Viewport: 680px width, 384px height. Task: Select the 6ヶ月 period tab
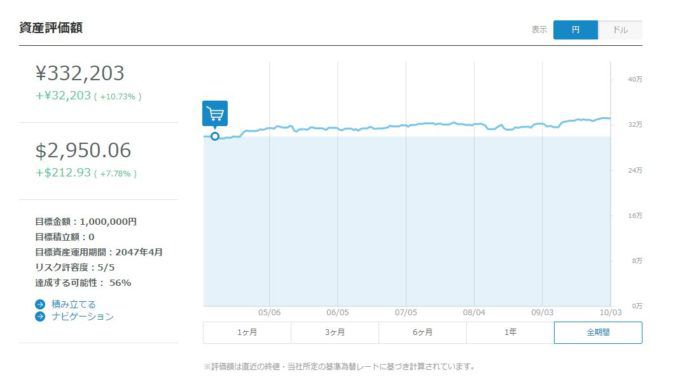422,332
